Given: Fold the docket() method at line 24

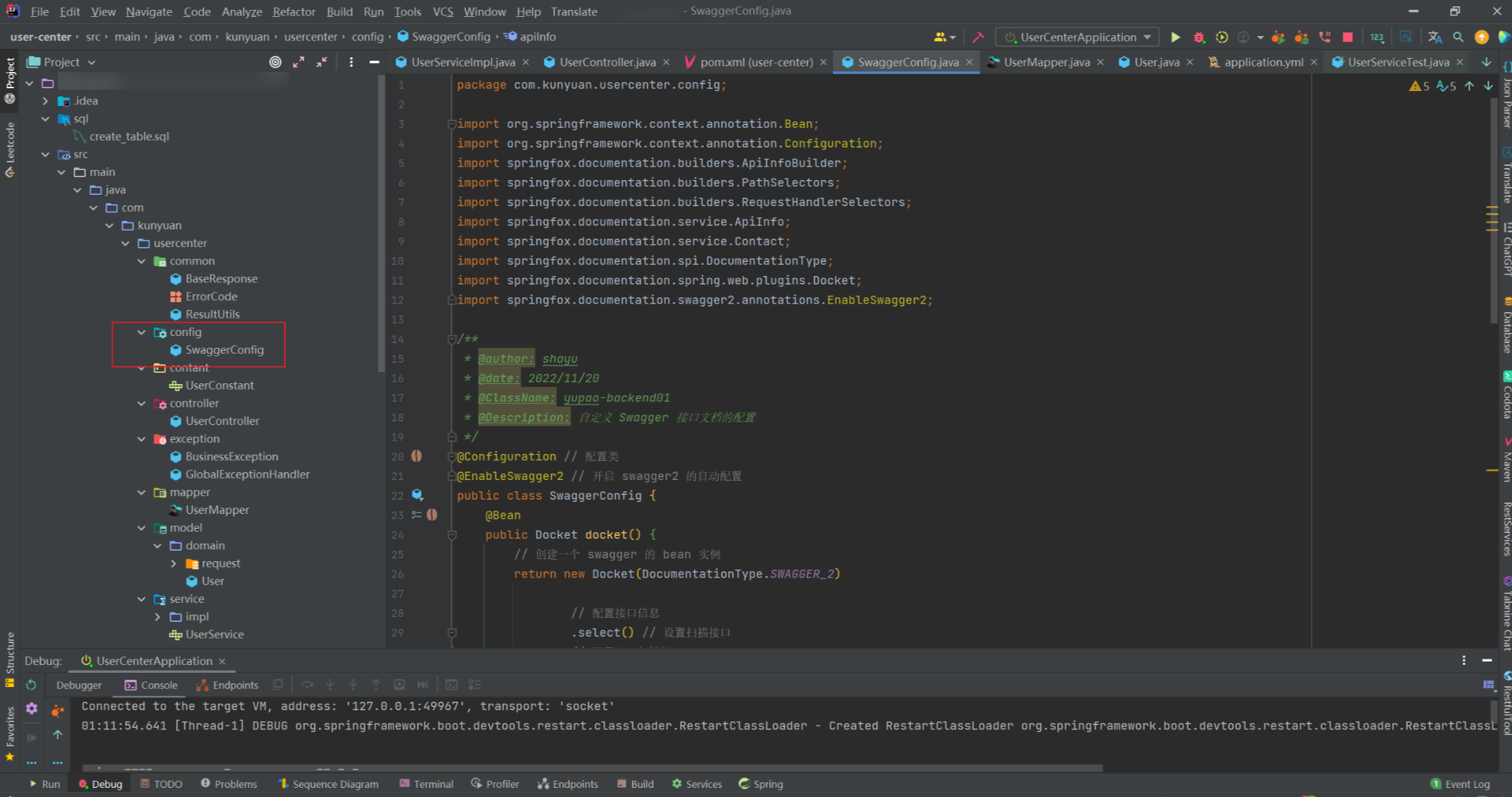Looking at the screenshot, I should point(451,534).
